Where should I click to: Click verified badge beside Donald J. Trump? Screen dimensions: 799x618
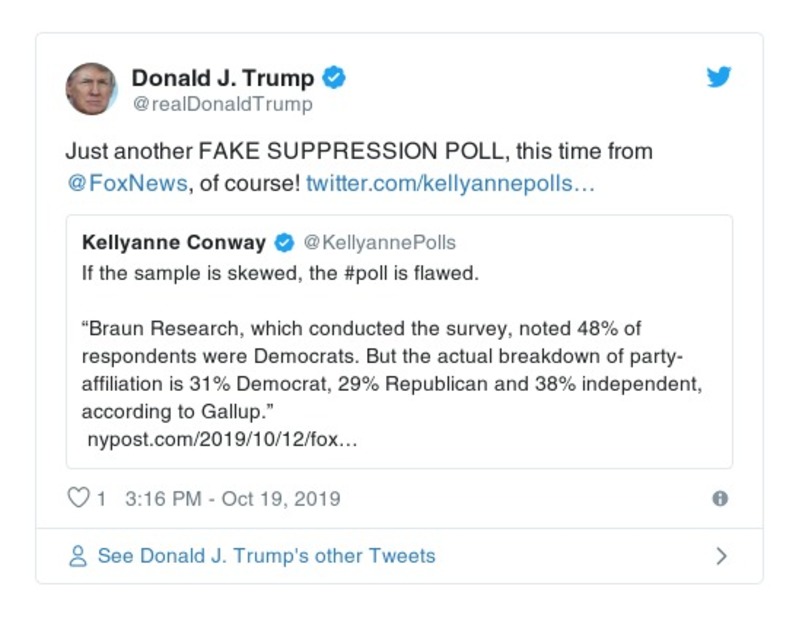(x=335, y=78)
